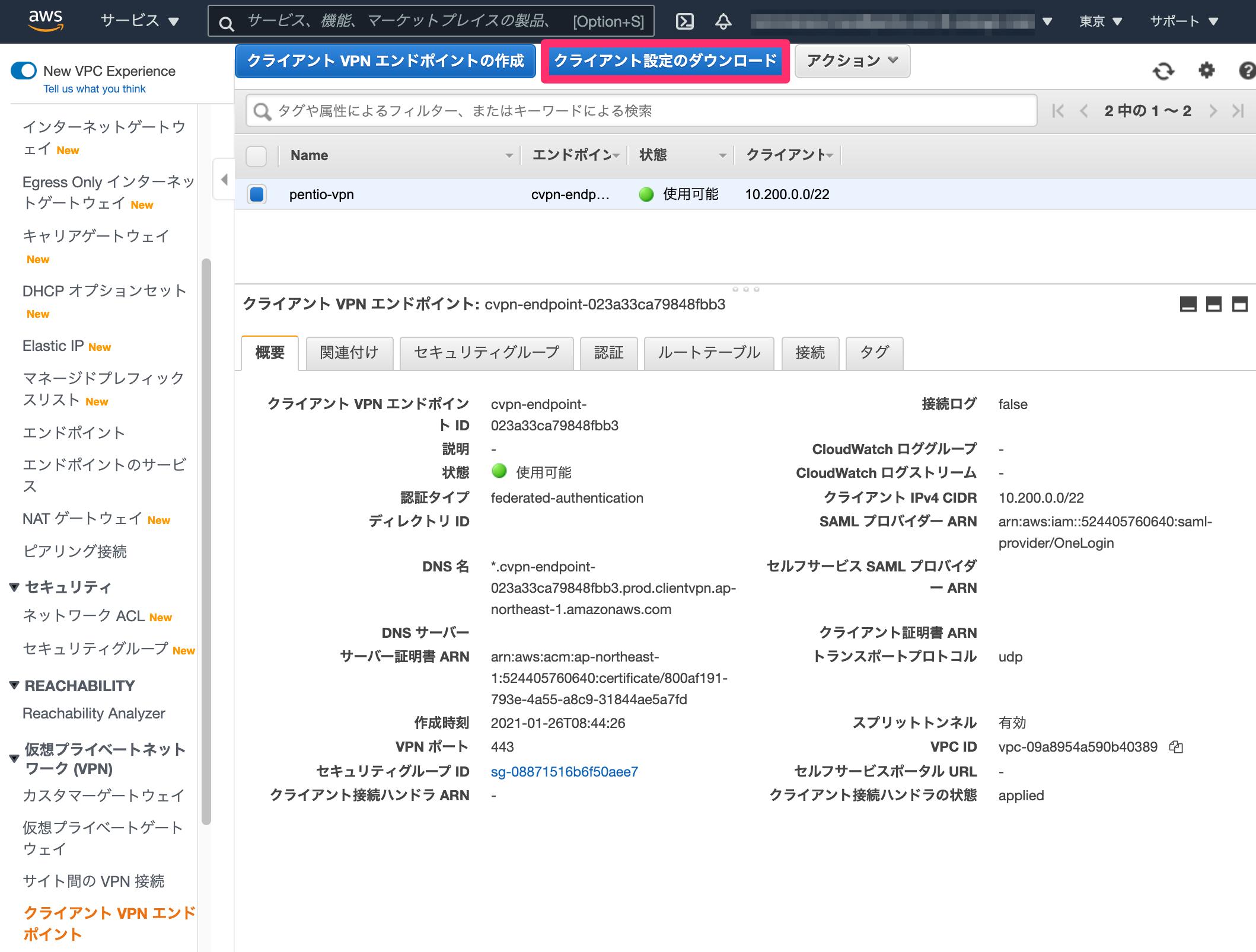
Task: Open サイト間の VPN 接続 in the sidebar
Action: pos(93,881)
